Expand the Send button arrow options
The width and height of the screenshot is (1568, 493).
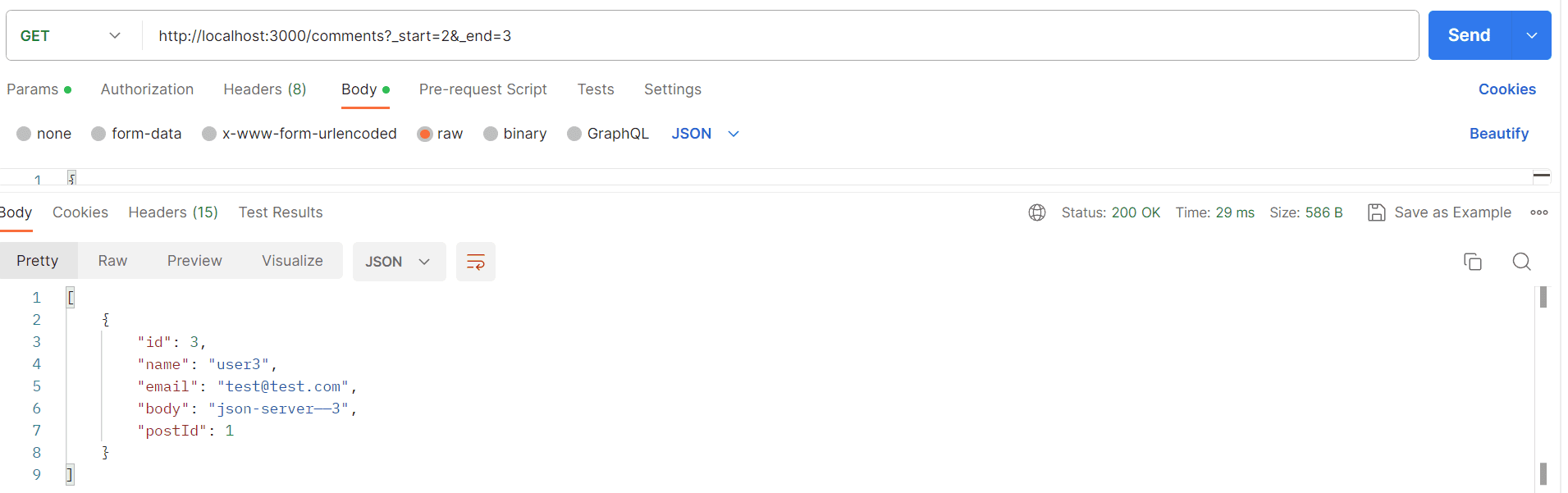1531,35
